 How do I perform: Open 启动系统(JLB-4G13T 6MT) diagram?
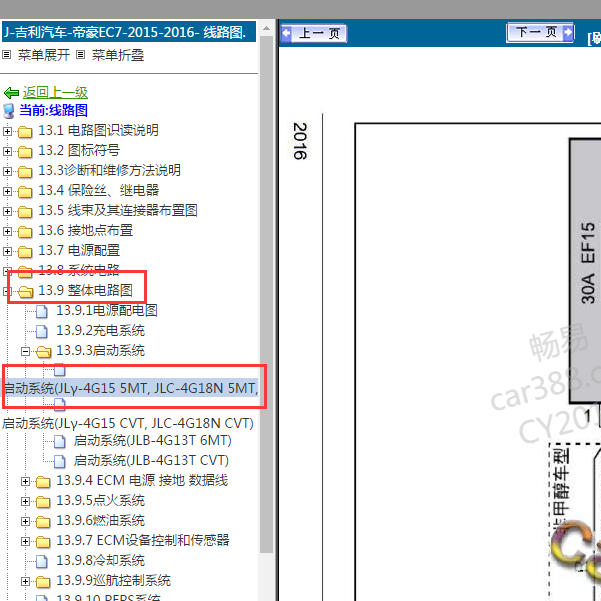(153, 440)
